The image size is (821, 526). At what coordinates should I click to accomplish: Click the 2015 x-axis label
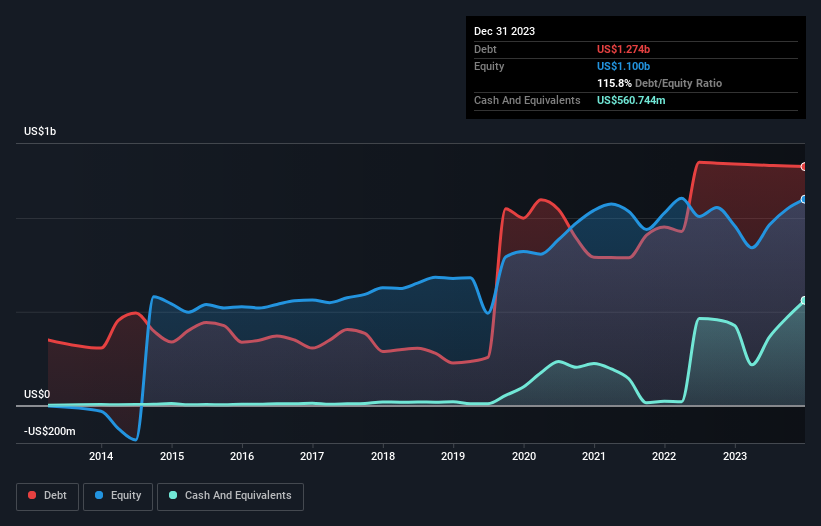pyautogui.click(x=172, y=456)
